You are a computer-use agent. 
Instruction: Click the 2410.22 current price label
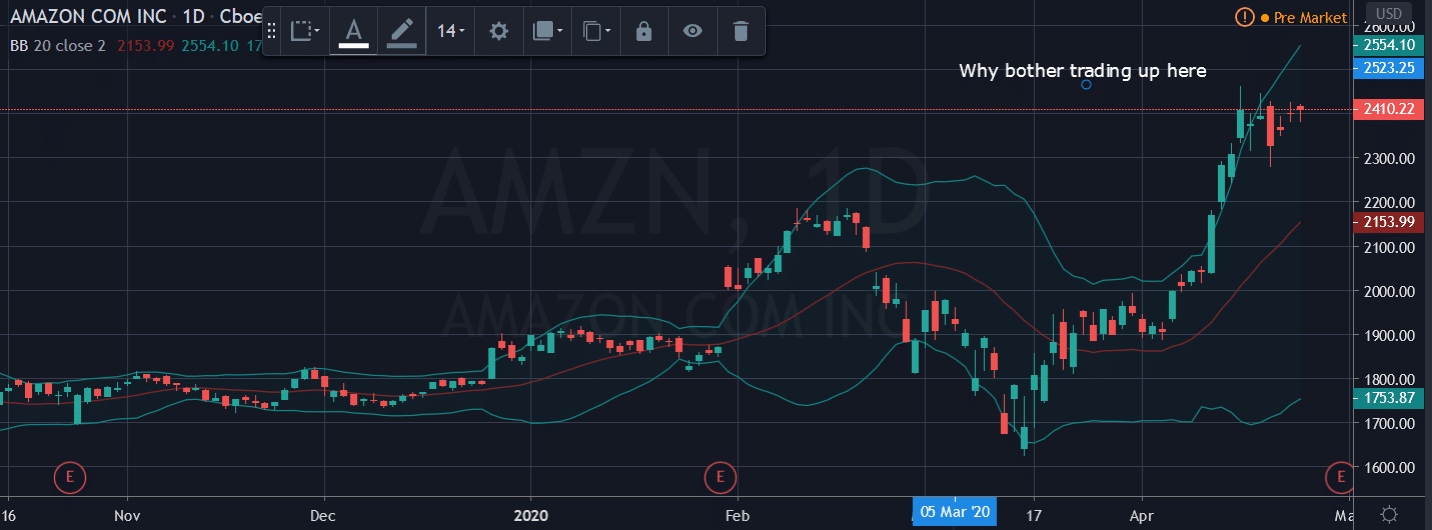[x=1389, y=109]
